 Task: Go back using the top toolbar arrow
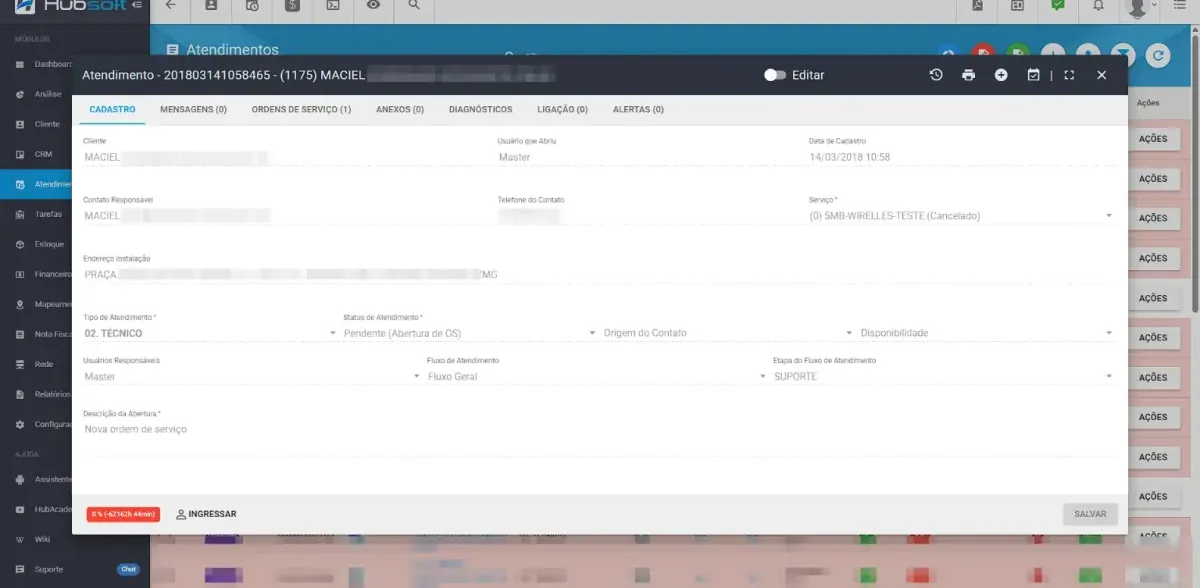(x=170, y=5)
